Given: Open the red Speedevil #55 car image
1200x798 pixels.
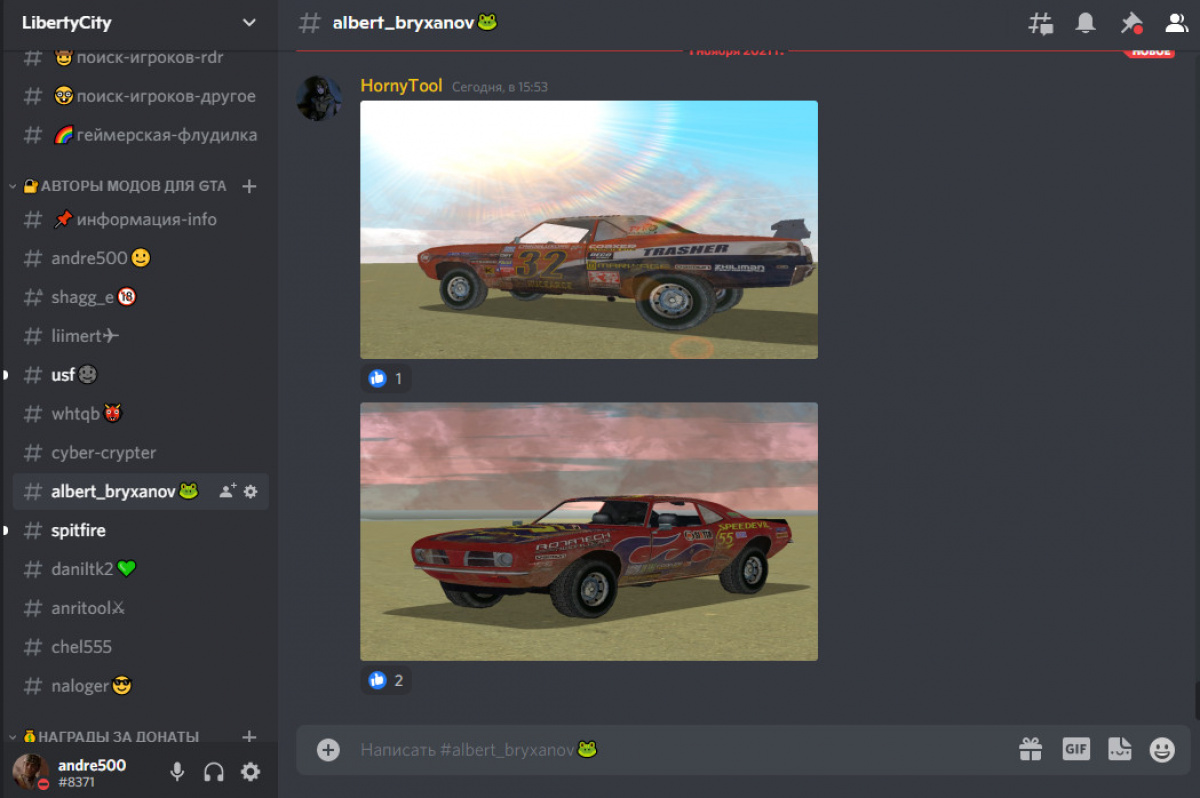Looking at the screenshot, I should coord(589,532).
